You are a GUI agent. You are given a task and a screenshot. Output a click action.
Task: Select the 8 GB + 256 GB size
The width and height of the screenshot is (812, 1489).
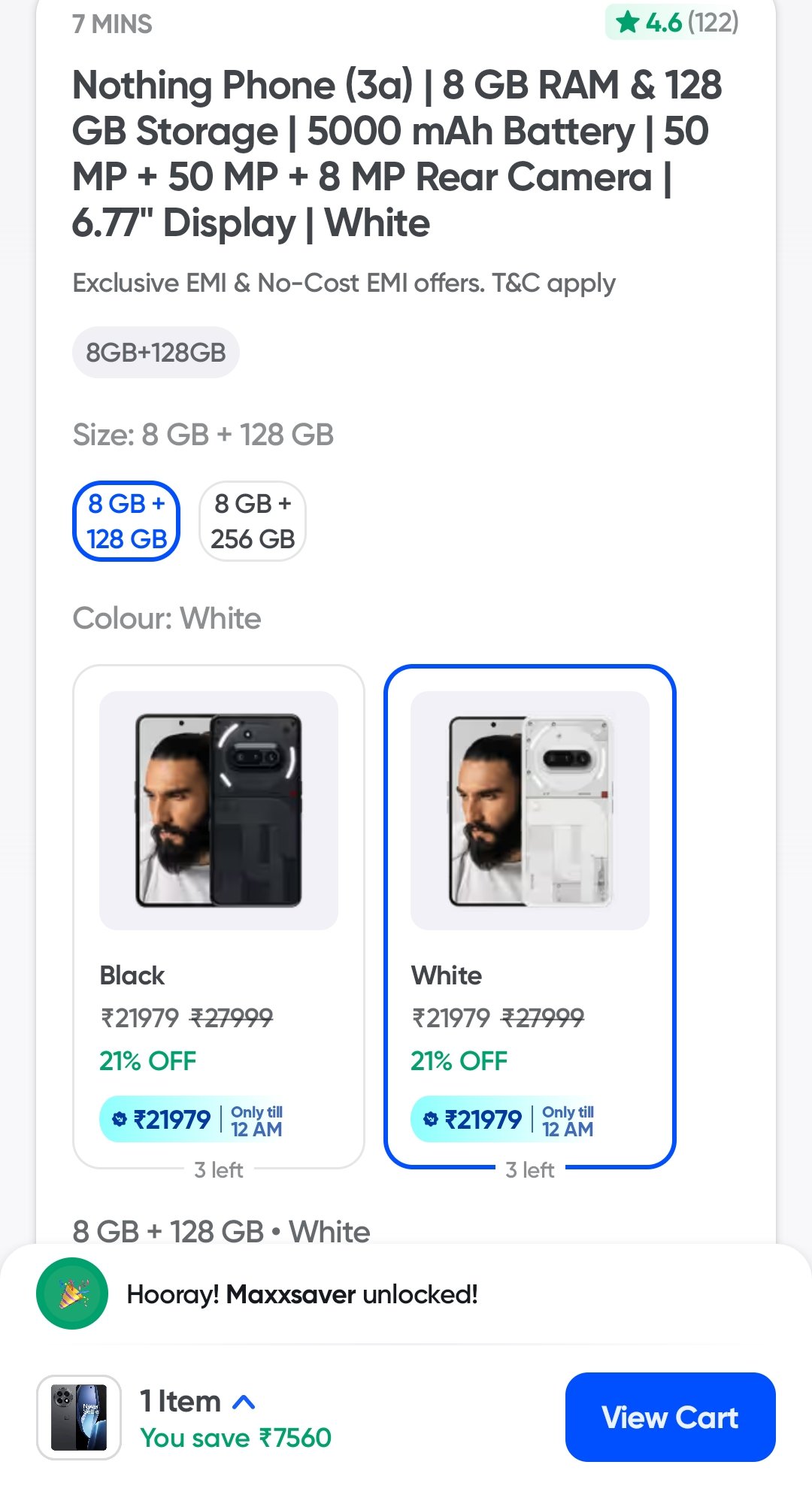click(x=253, y=521)
